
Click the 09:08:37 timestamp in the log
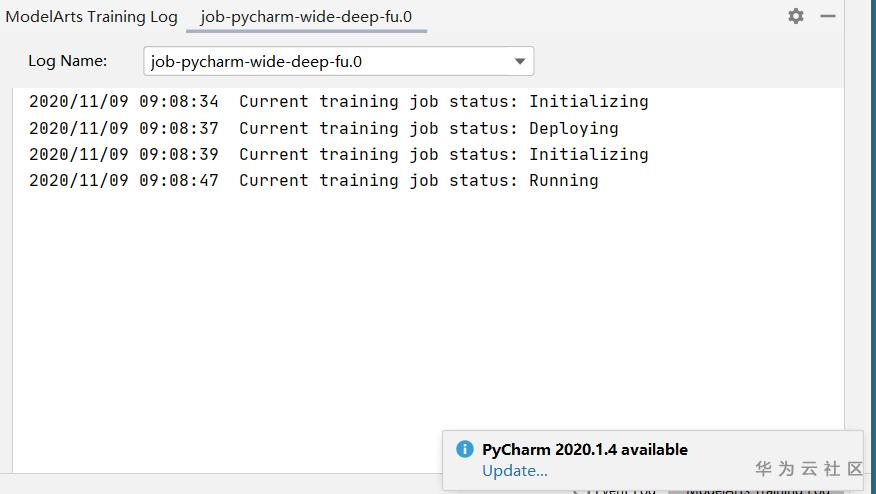point(179,128)
